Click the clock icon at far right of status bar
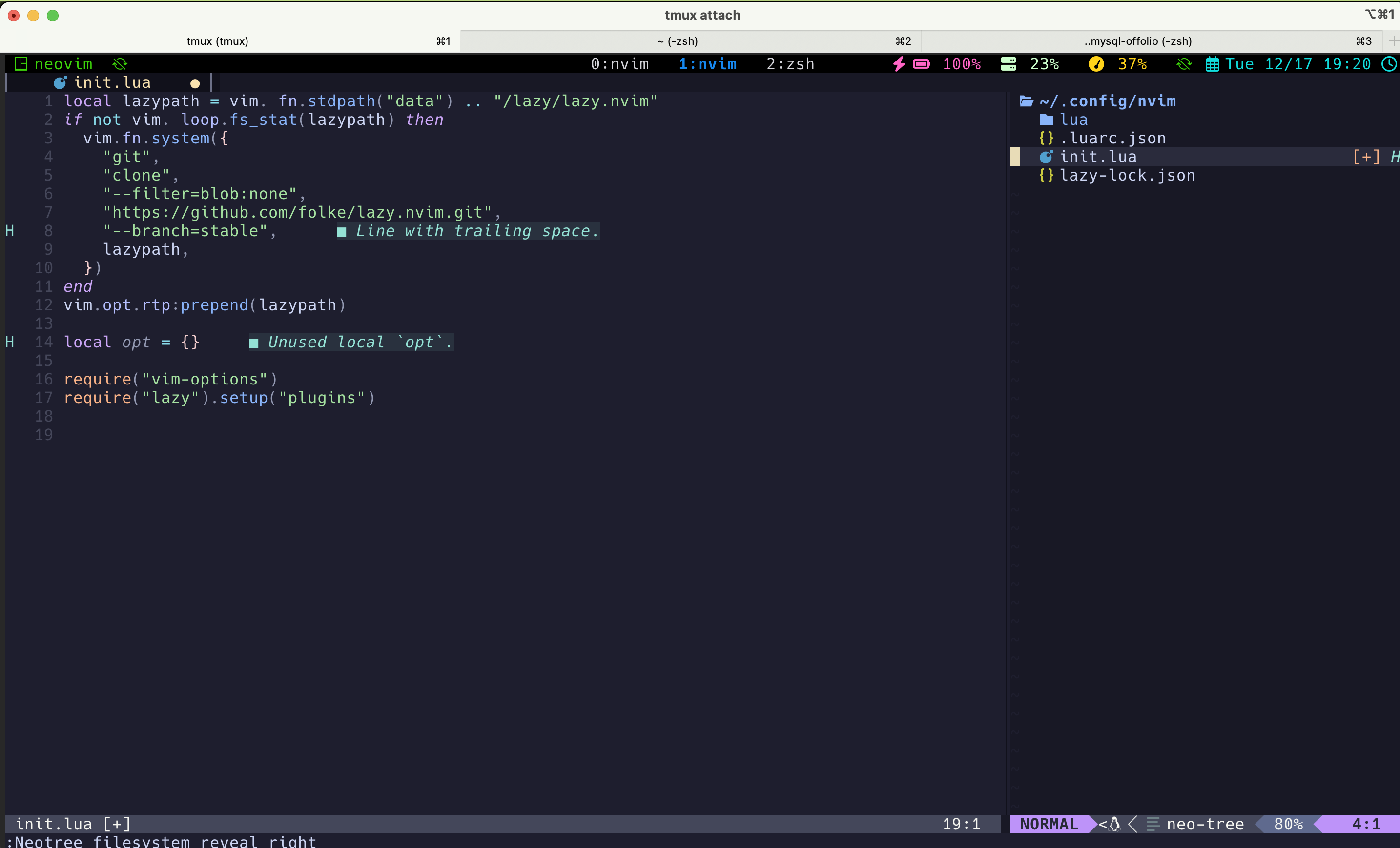The height and width of the screenshot is (848, 1400). [1390, 64]
